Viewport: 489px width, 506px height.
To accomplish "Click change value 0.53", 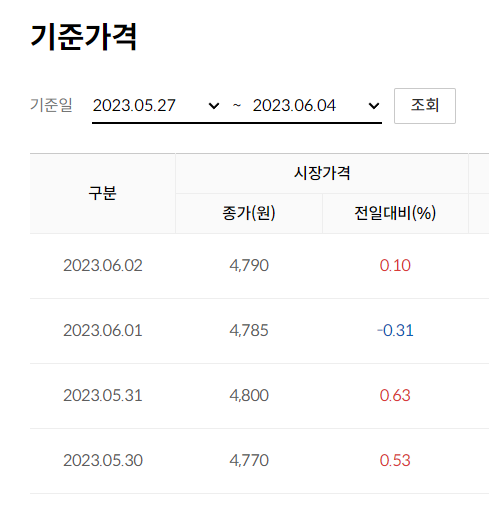I will click(x=395, y=461).
